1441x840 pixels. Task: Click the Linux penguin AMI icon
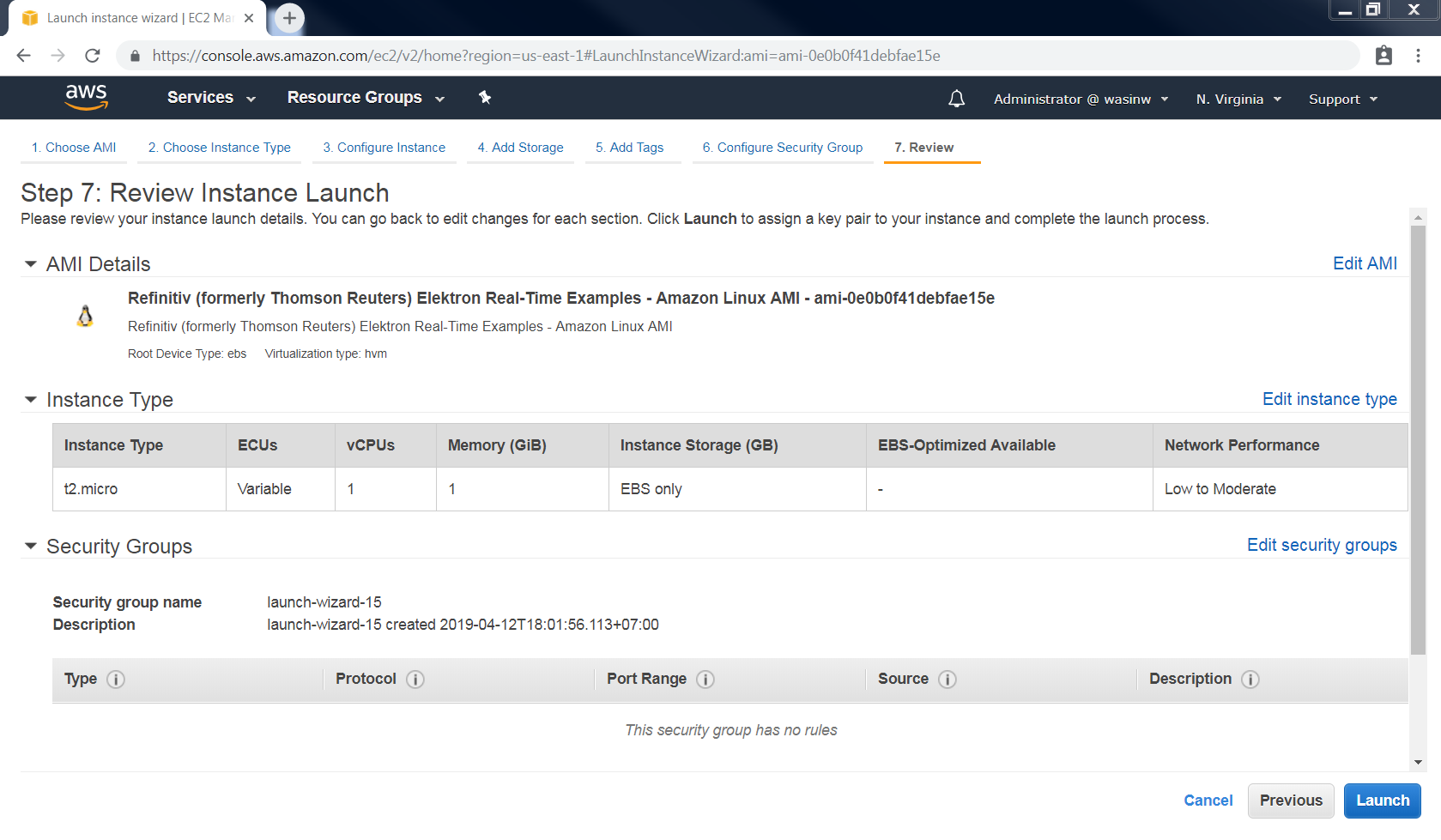coord(85,316)
